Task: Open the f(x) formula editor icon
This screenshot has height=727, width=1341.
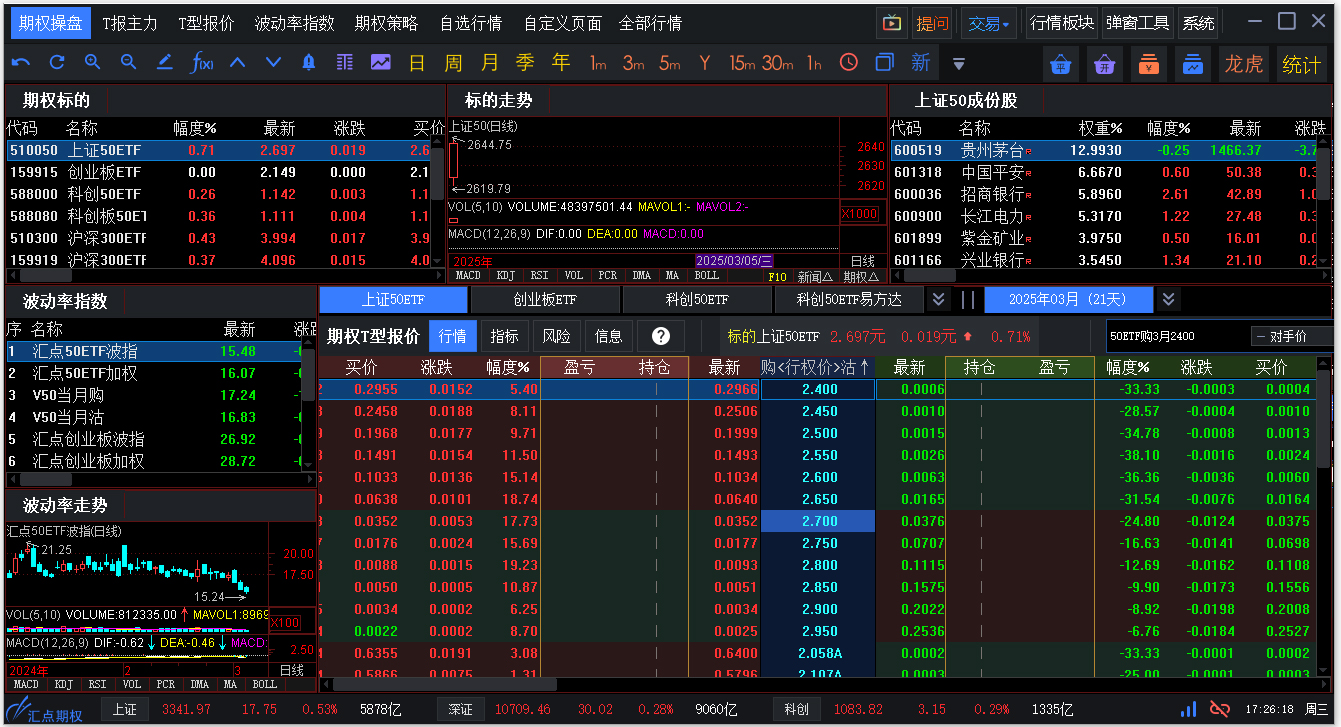Action: [200, 62]
